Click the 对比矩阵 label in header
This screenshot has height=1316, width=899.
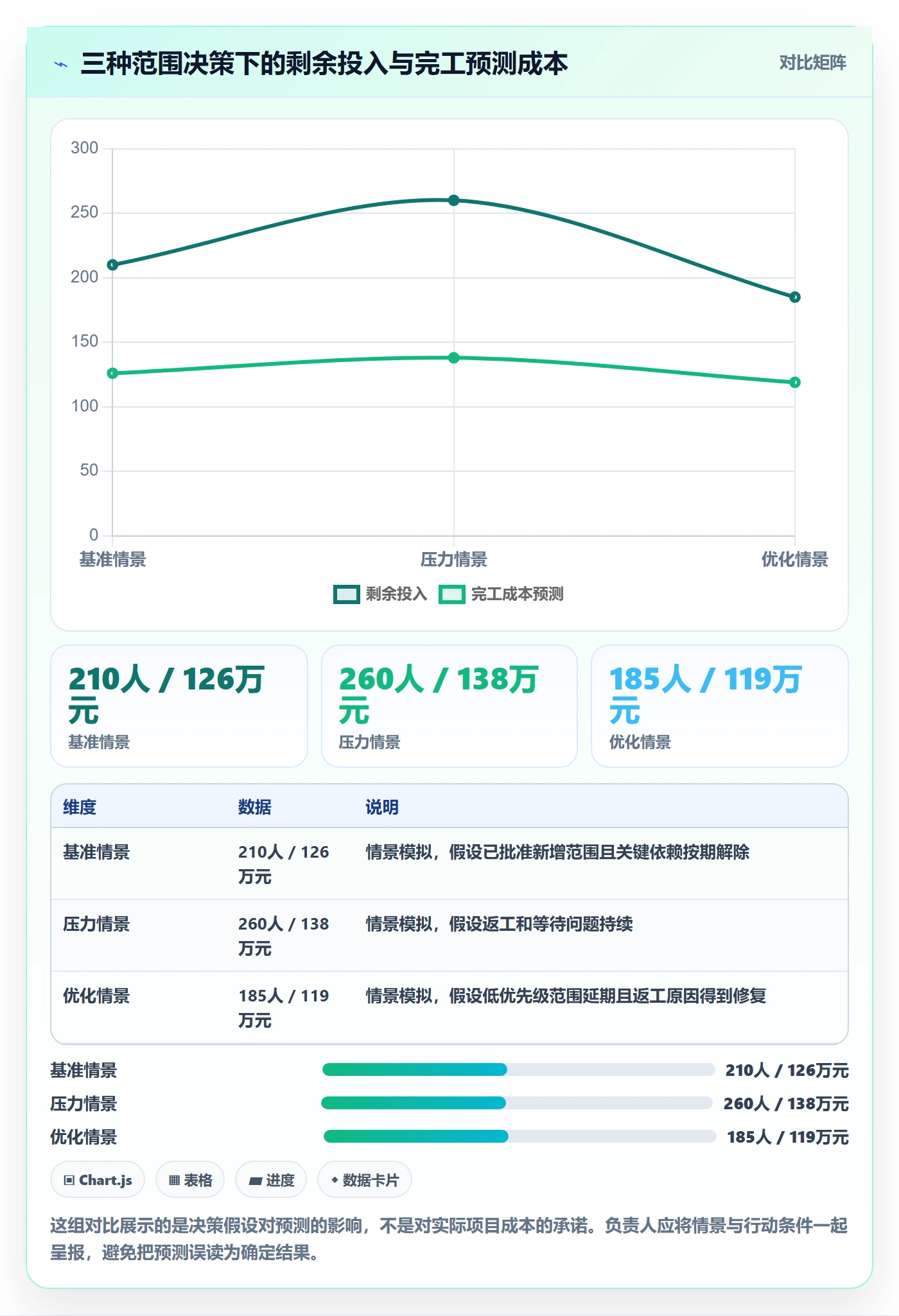[x=812, y=63]
